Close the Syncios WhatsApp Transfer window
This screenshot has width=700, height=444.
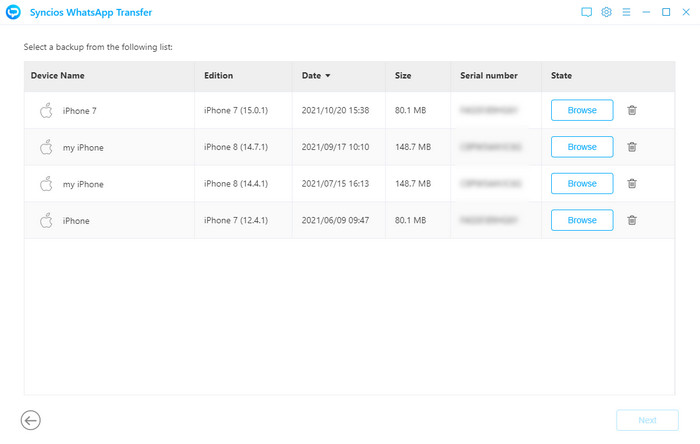(x=686, y=12)
